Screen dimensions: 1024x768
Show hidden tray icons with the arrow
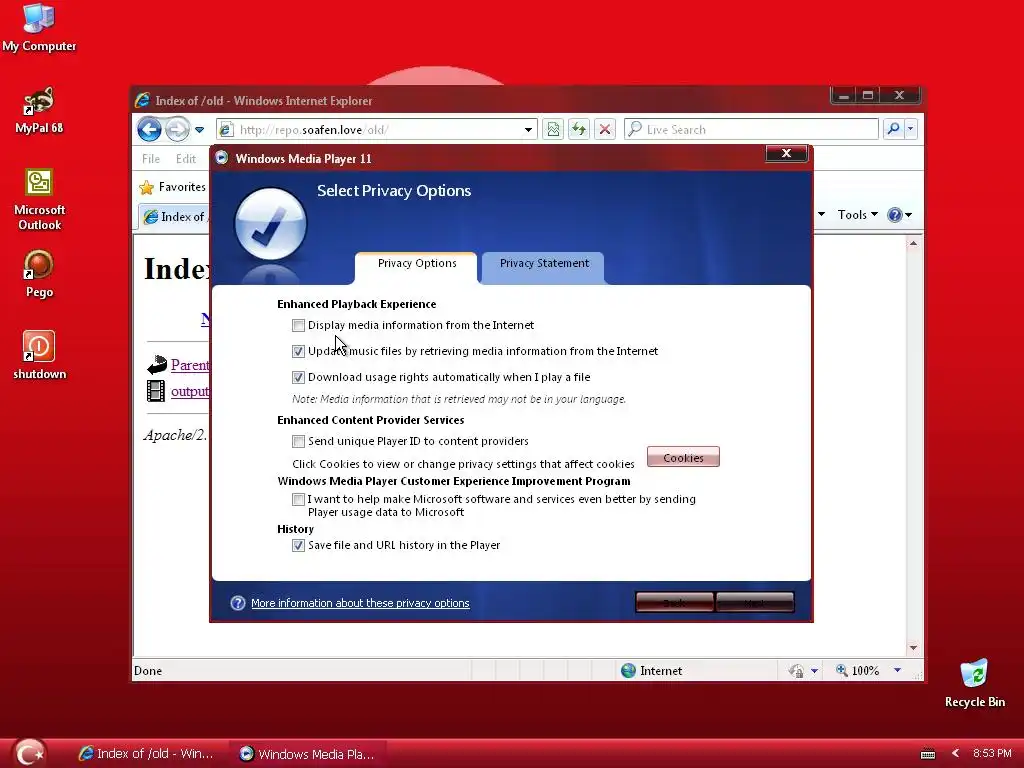pyautogui.click(x=955, y=753)
